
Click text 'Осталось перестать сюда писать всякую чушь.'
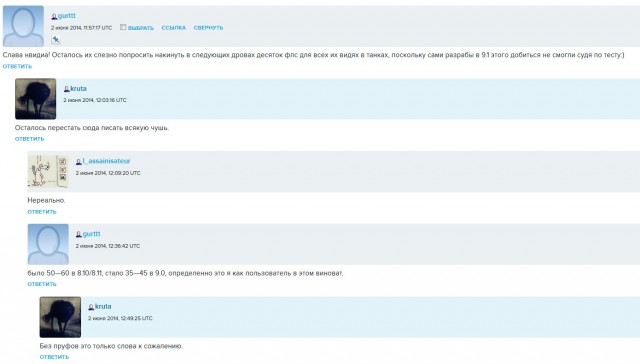[x=92, y=128]
